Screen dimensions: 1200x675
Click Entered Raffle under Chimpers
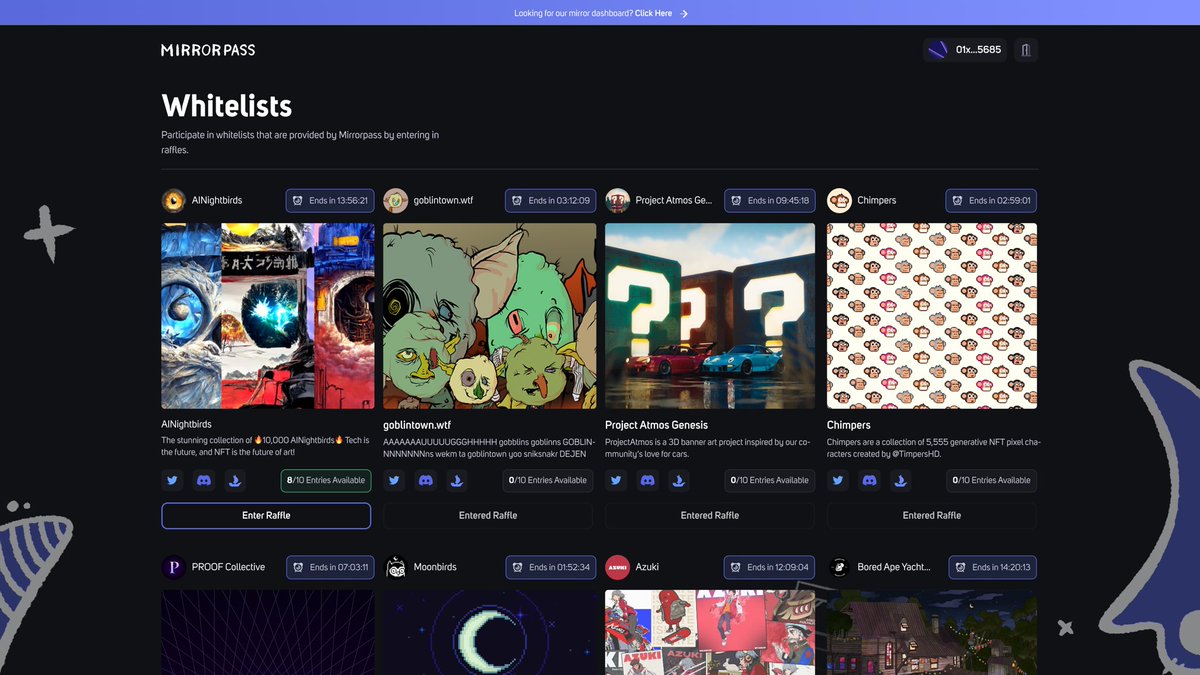click(x=932, y=515)
